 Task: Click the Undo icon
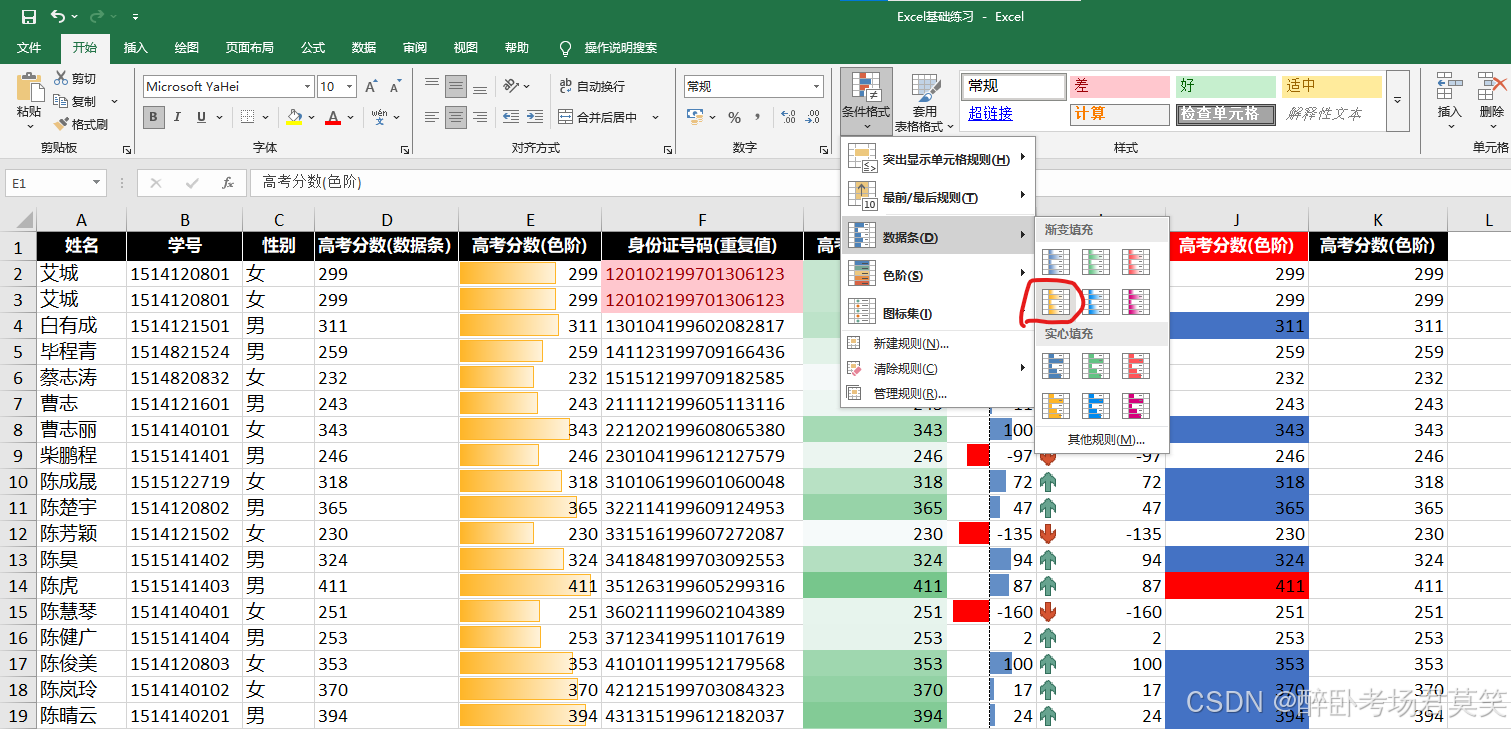click(x=55, y=16)
